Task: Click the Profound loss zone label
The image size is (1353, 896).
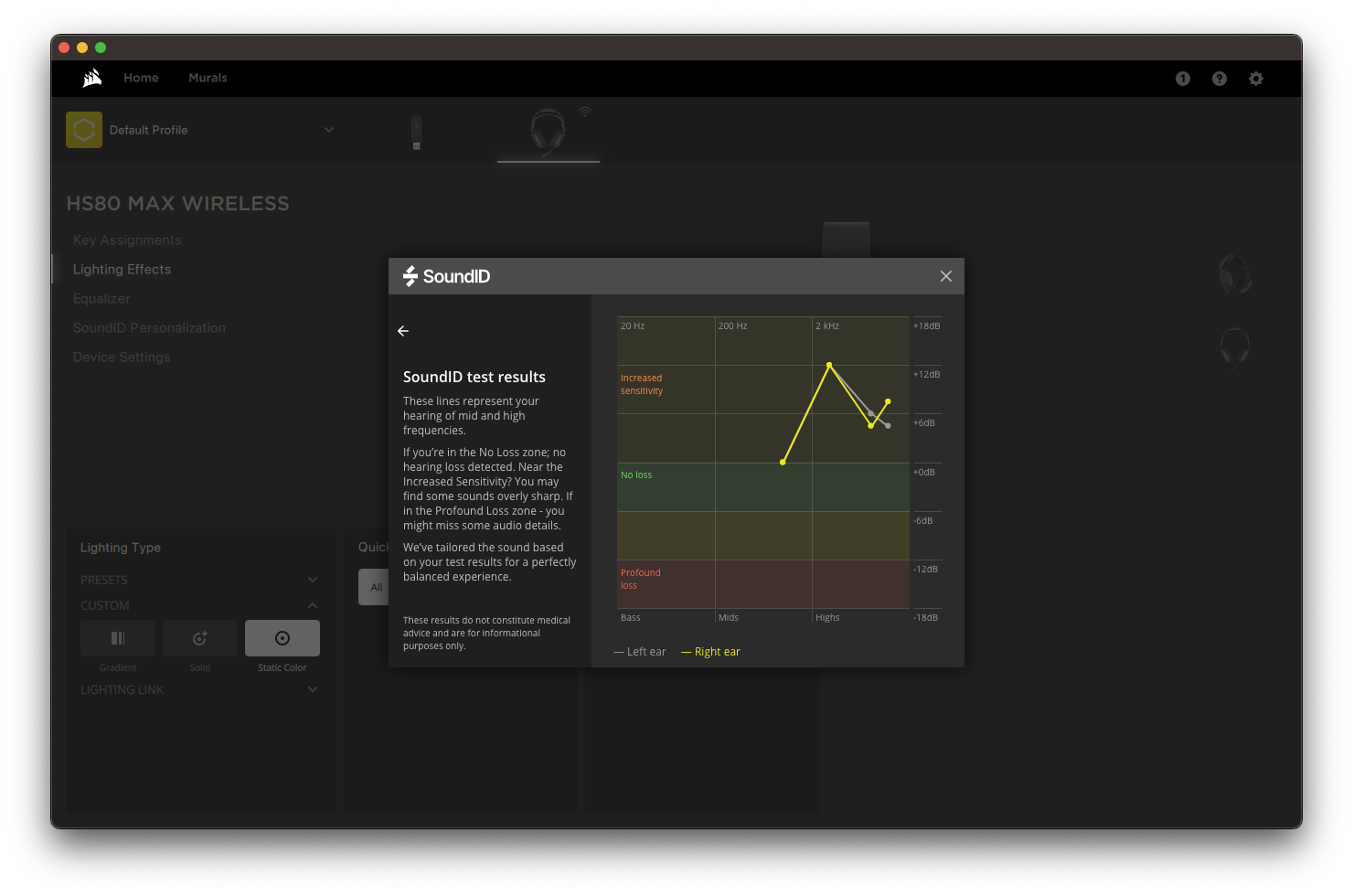Action: coord(640,579)
